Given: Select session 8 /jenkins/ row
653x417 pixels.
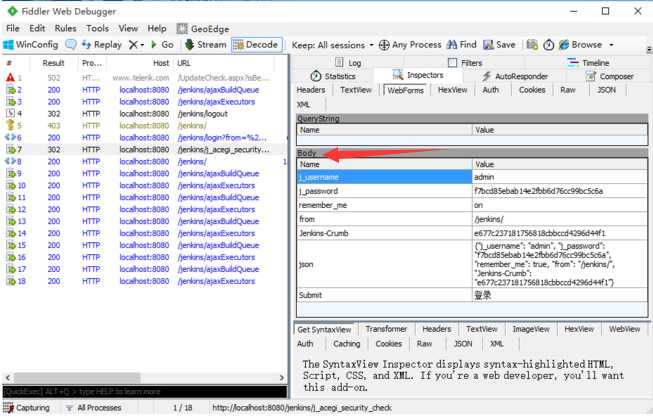Looking at the screenshot, I should [x=144, y=162].
